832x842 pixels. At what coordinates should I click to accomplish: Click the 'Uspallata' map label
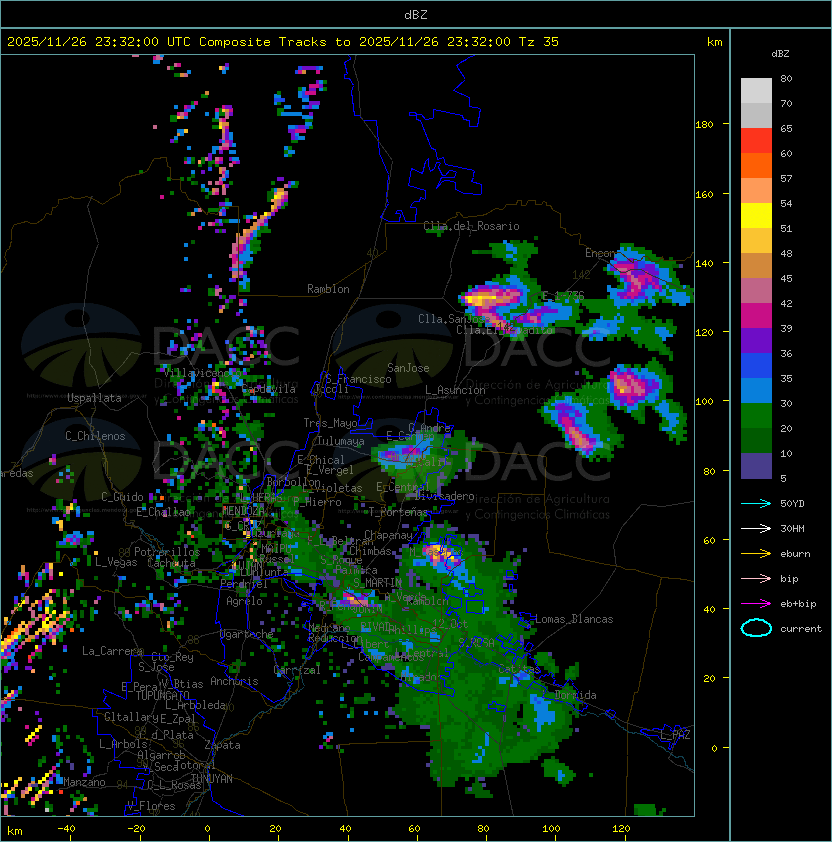coord(94,398)
